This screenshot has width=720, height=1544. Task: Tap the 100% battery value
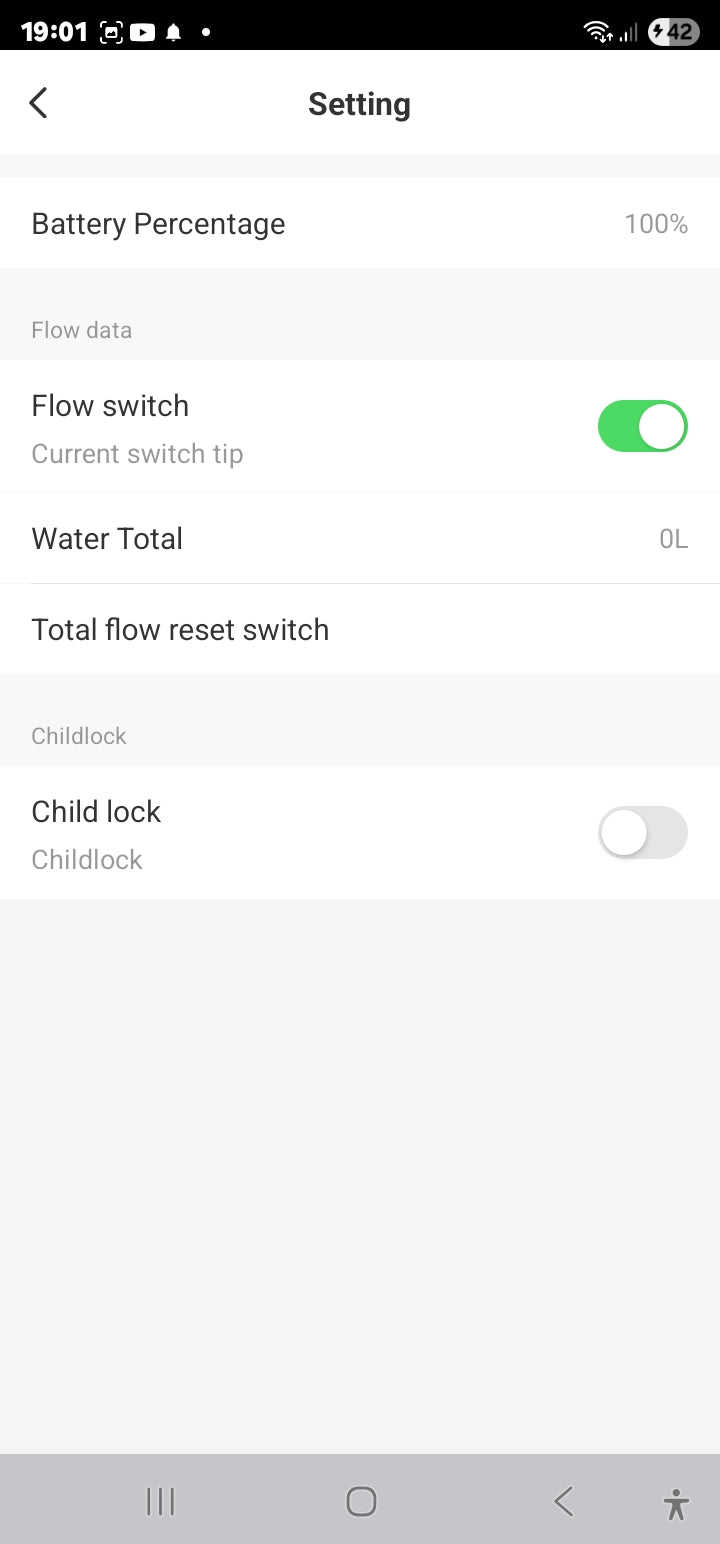(x=656, y=224)
